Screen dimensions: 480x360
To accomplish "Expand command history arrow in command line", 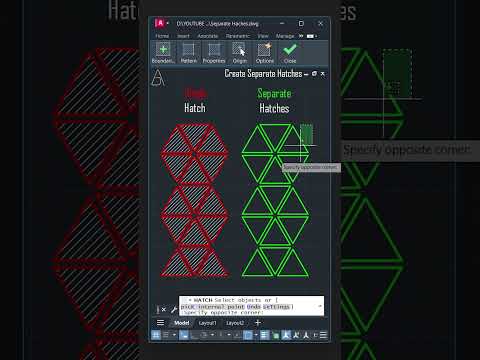I will (320, 306).
